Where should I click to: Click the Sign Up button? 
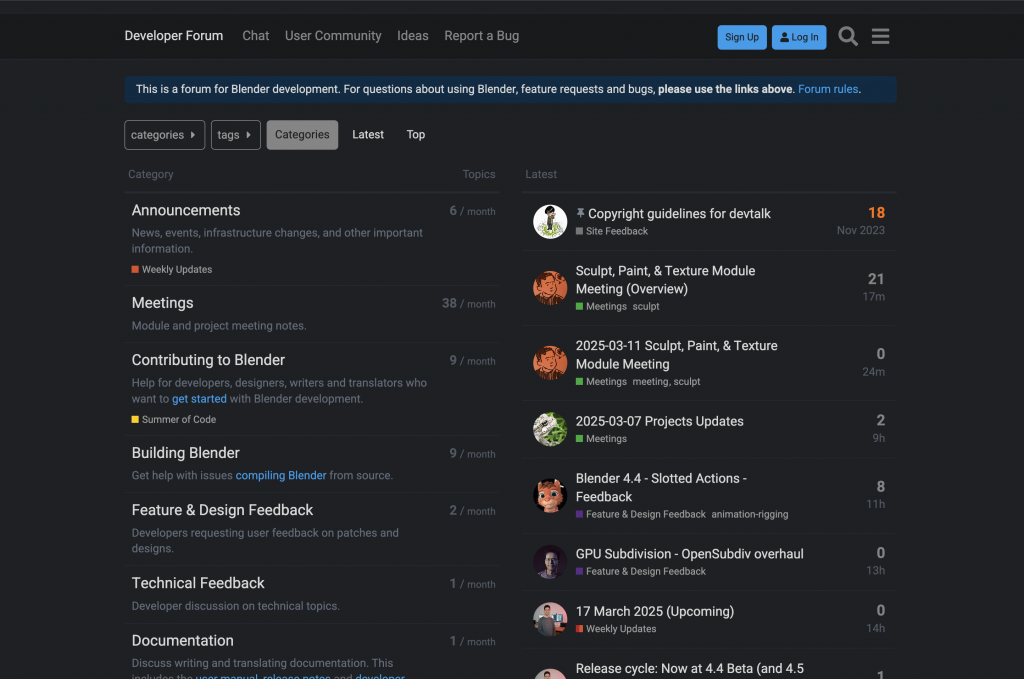coord(742,37)
